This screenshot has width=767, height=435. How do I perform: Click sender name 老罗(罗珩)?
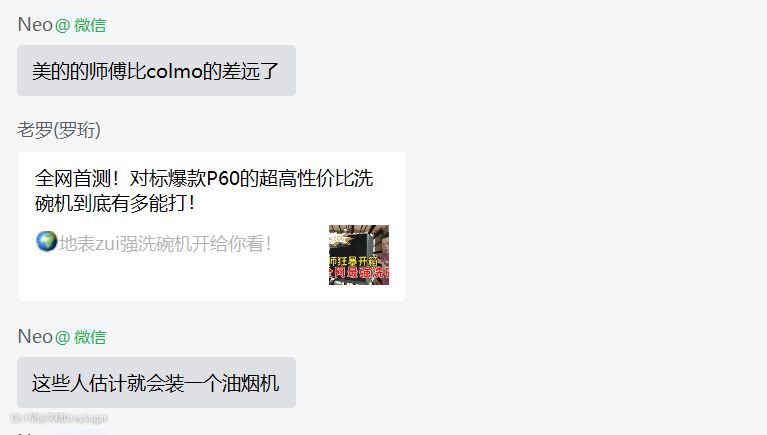(59, 130)
